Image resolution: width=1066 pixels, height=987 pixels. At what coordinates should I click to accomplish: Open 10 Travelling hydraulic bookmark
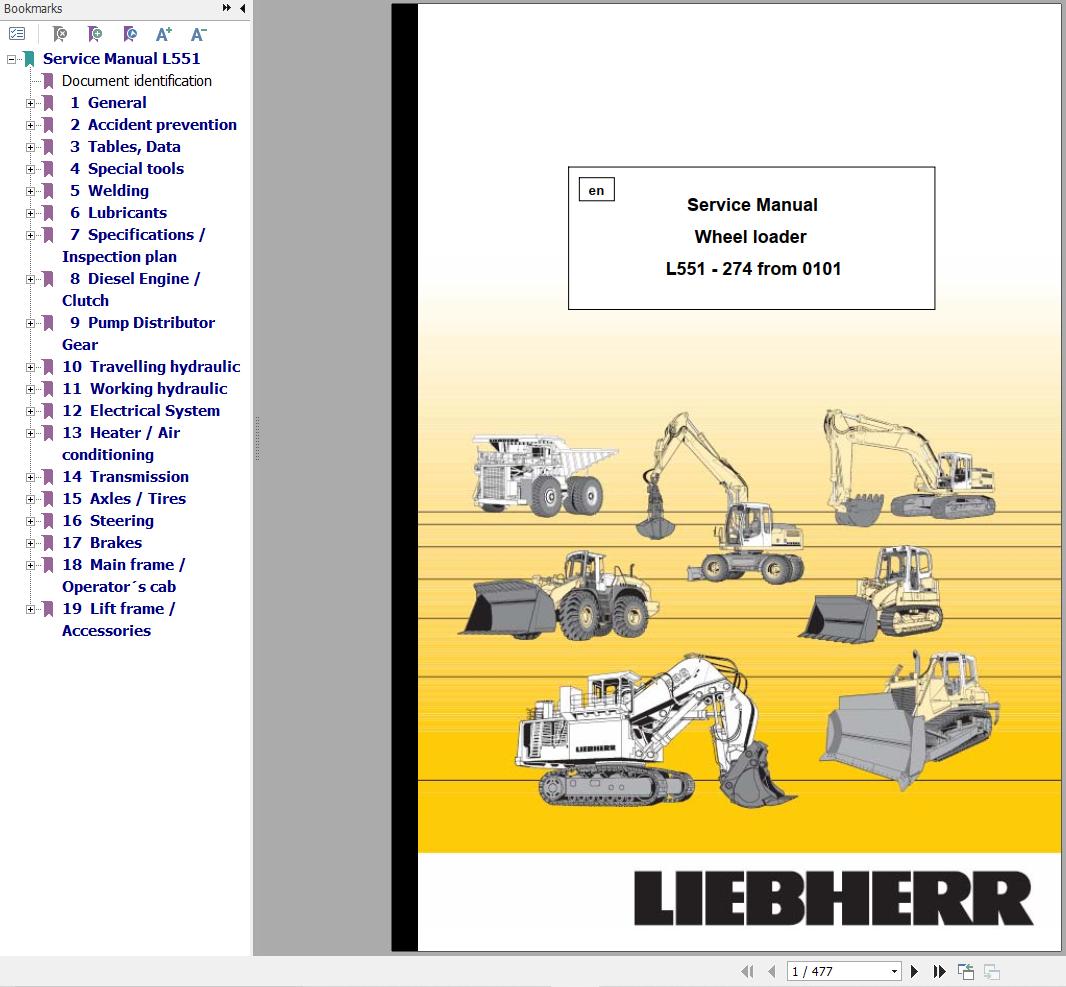pyautogui.click(x=151, y=366)
